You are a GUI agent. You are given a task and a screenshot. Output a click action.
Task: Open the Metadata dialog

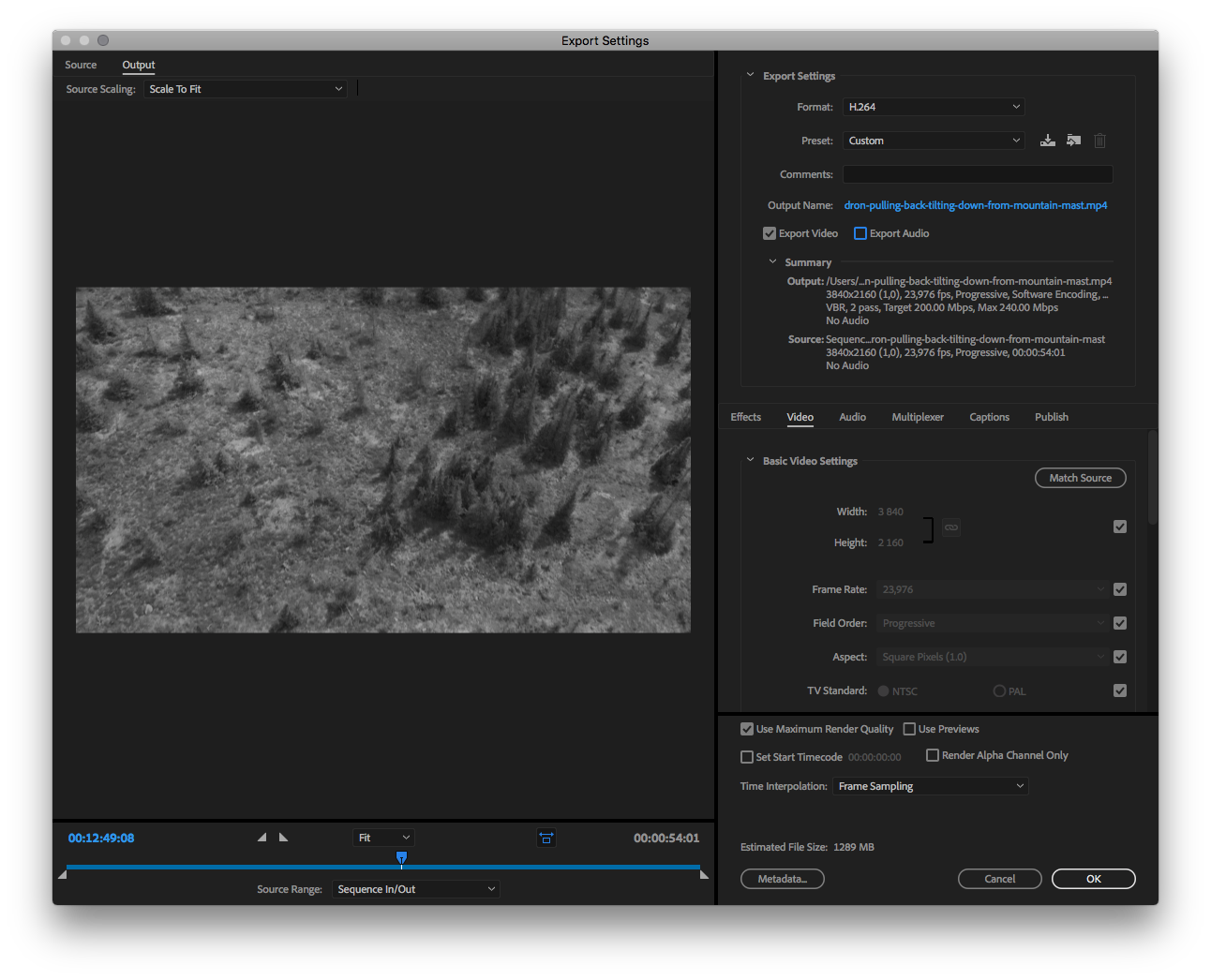pos(782,878)
